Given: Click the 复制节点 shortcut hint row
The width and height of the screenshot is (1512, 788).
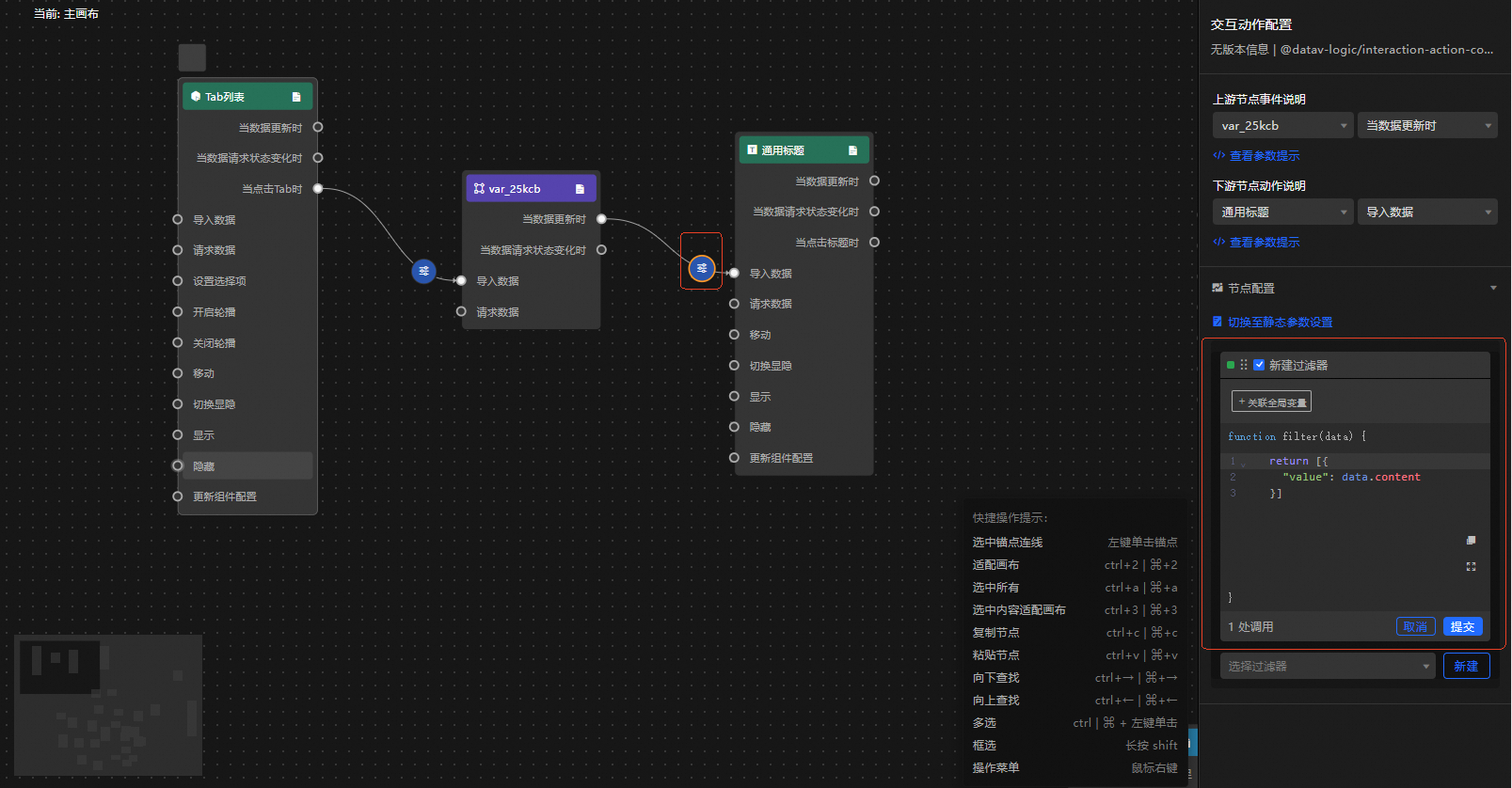Looking at the screenshot, I should [x=1074, y=633].
